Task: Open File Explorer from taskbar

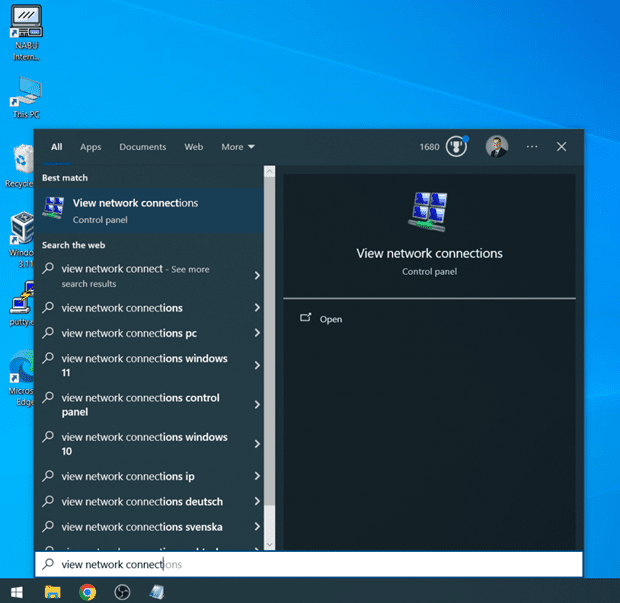Action: click(52, 592)
